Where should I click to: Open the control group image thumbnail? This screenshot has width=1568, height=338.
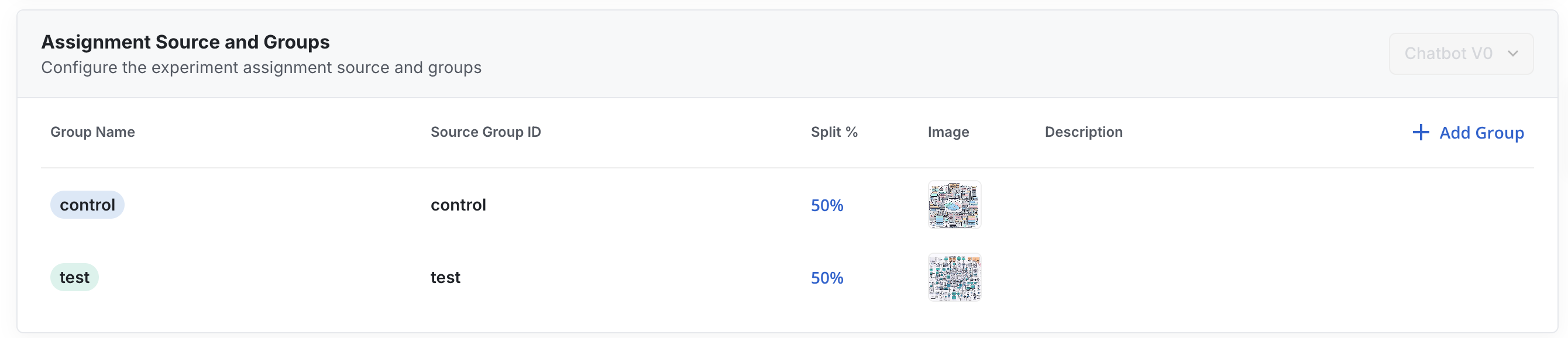coord(954,205)
